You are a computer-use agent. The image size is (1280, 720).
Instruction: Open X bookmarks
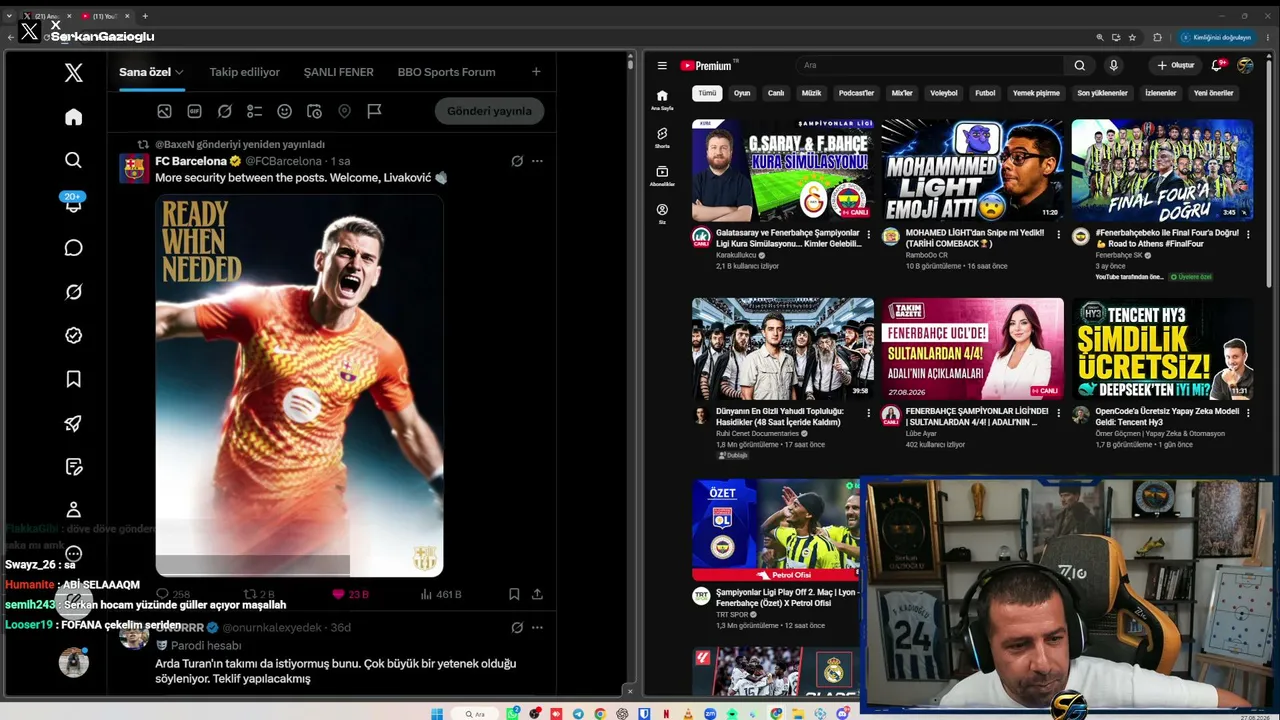click(x=73, y=379)
